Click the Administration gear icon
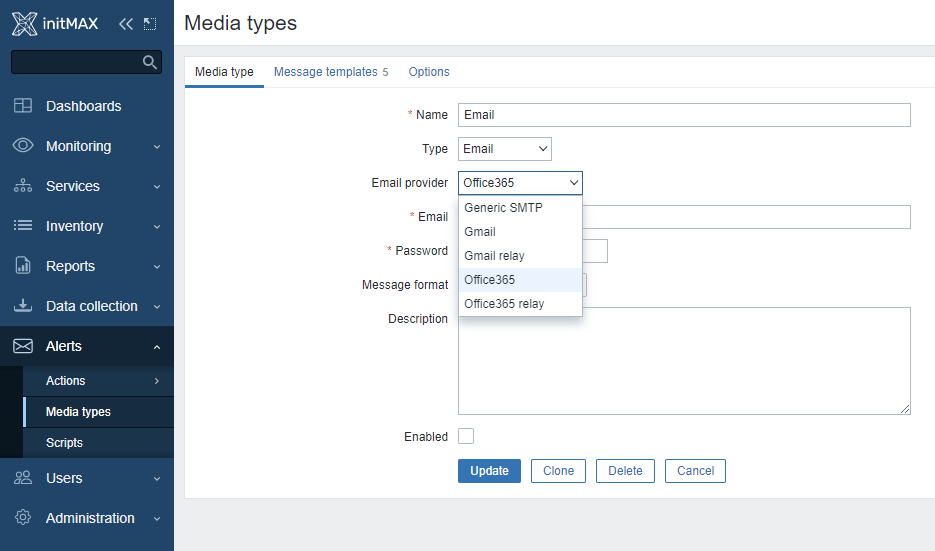Screen dimensions: 935x551 point(23,518)
